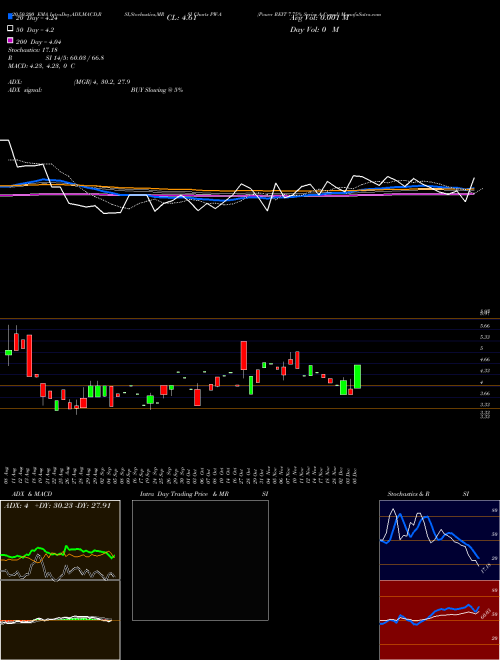Screen dimensions: 500x660
Task: Click the 'CL: 4.61' closing price text
Action: 181,18
